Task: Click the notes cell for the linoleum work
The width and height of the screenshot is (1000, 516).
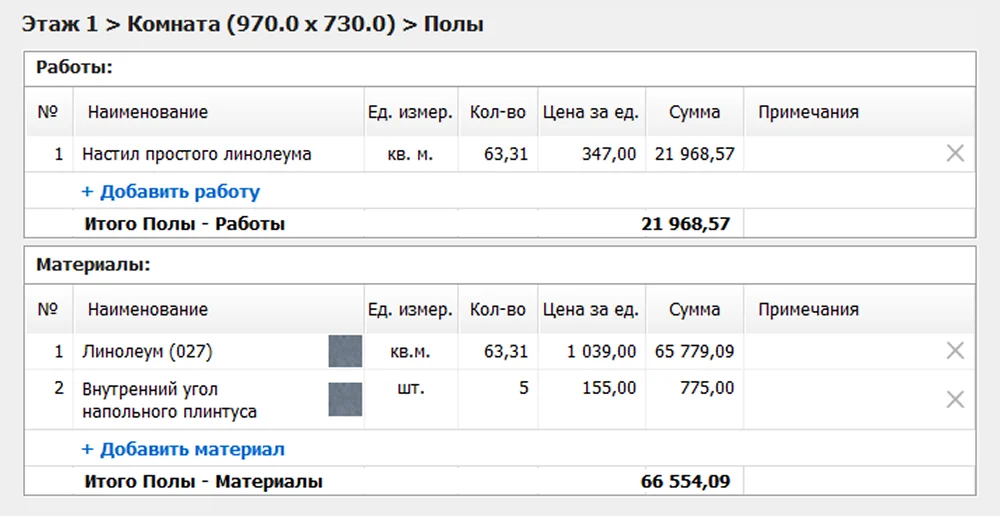Action: click(840, 154)
